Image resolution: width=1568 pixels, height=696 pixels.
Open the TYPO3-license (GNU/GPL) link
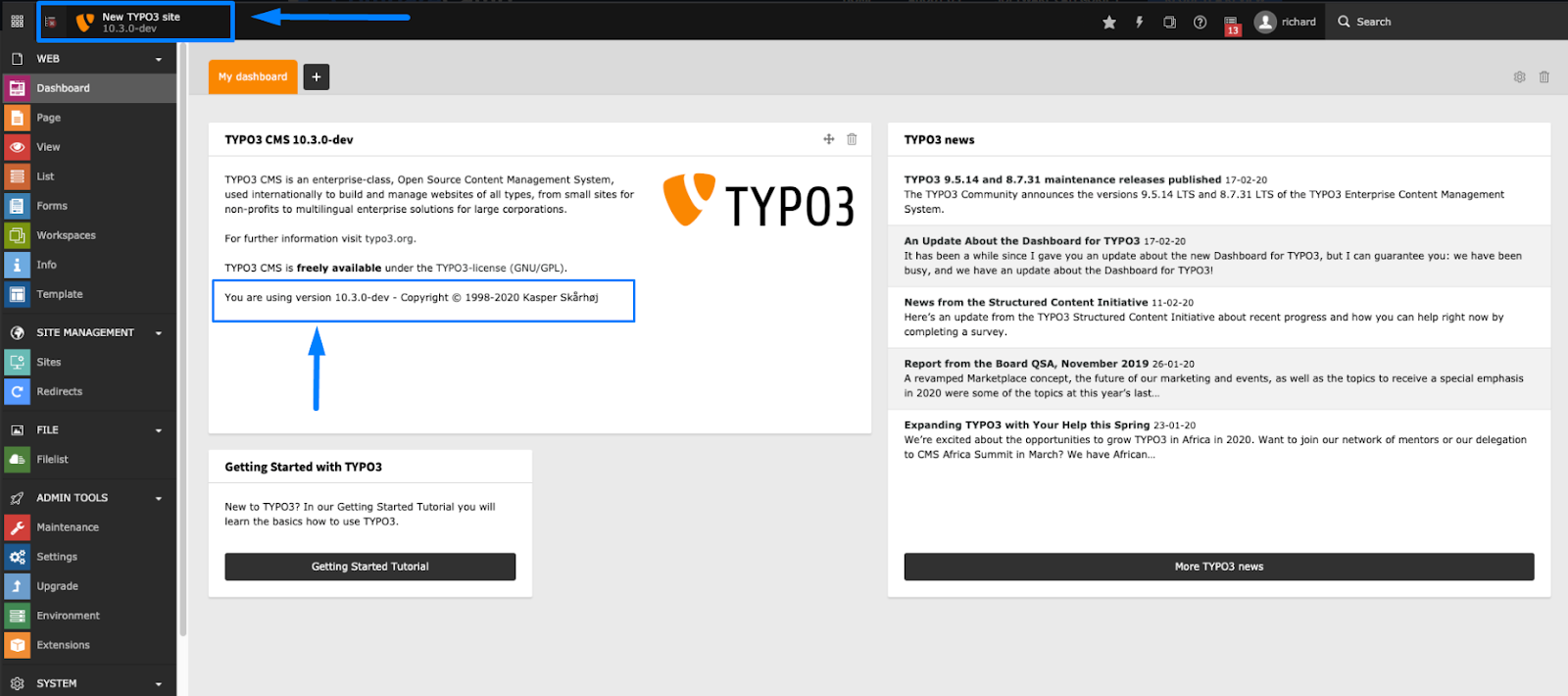[500, 268]
